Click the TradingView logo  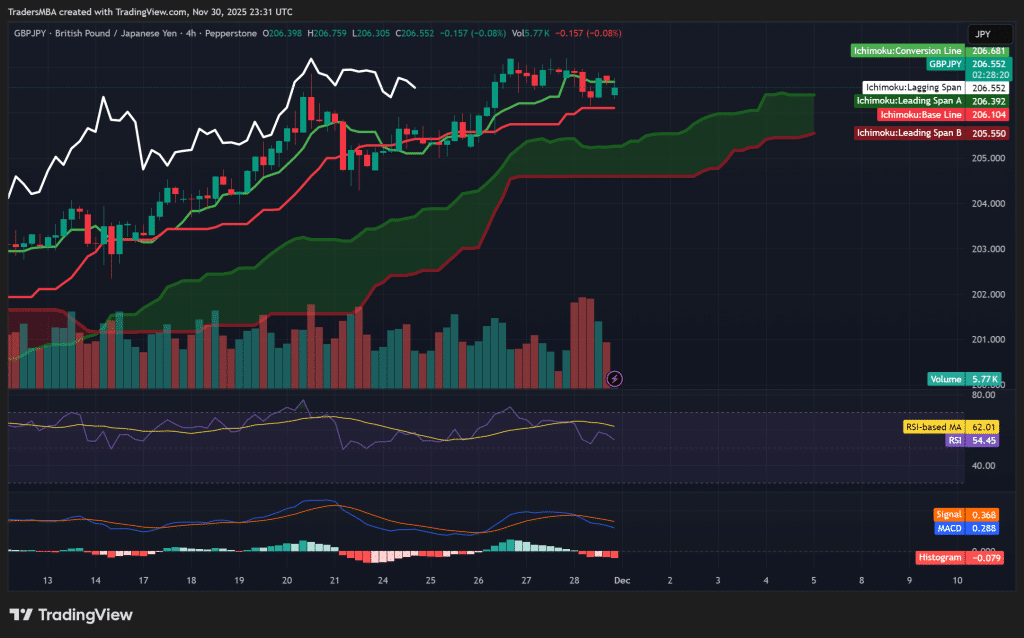coord(70,616)
